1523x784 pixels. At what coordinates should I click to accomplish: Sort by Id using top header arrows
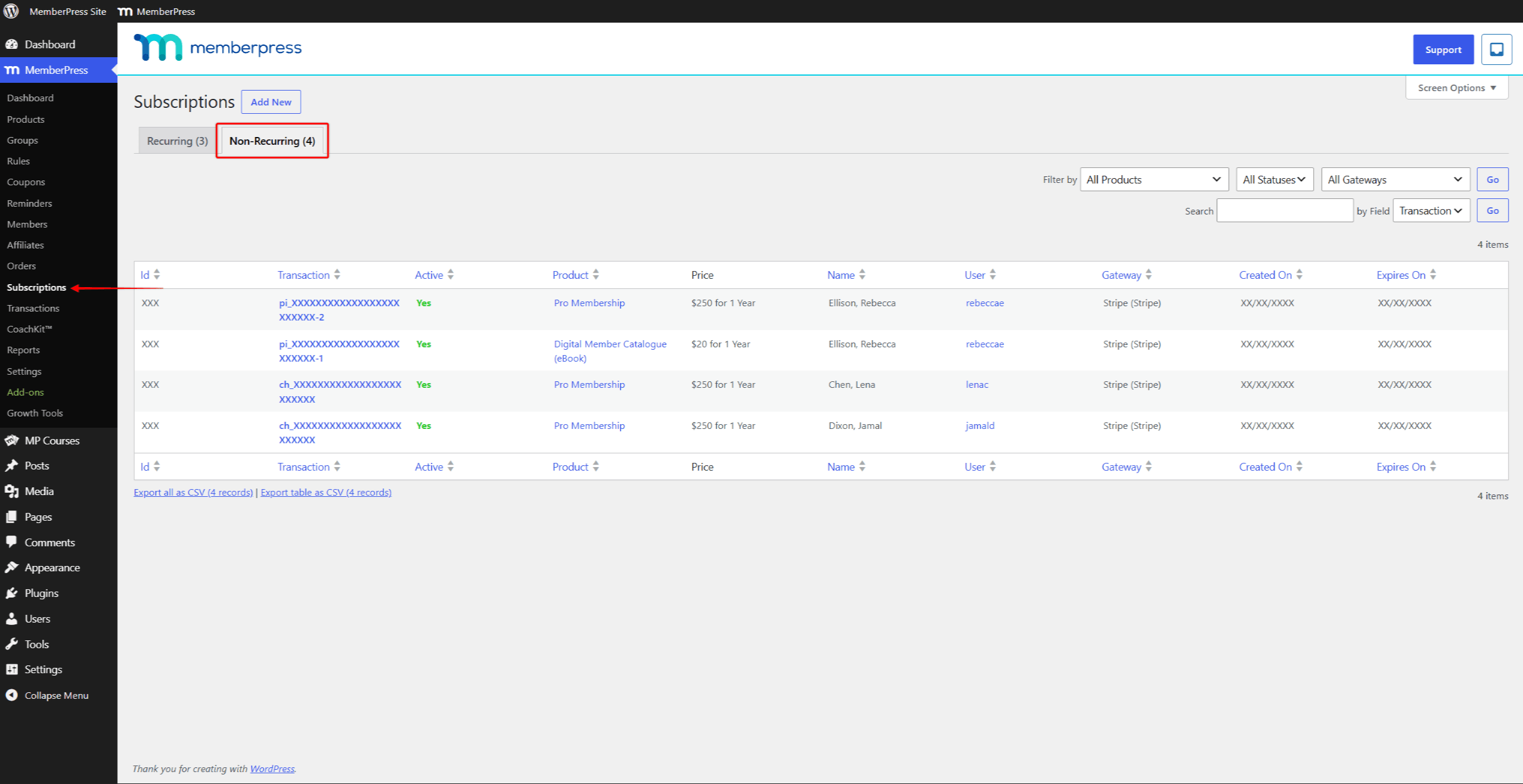pyautogui.click(x=157, y=275)
